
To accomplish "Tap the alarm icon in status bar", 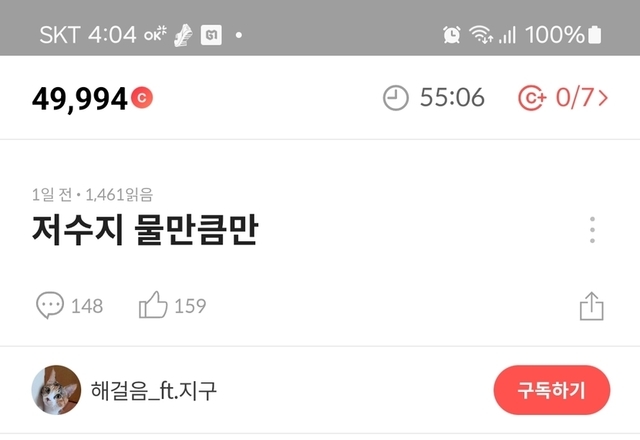I will coord(452,35).
